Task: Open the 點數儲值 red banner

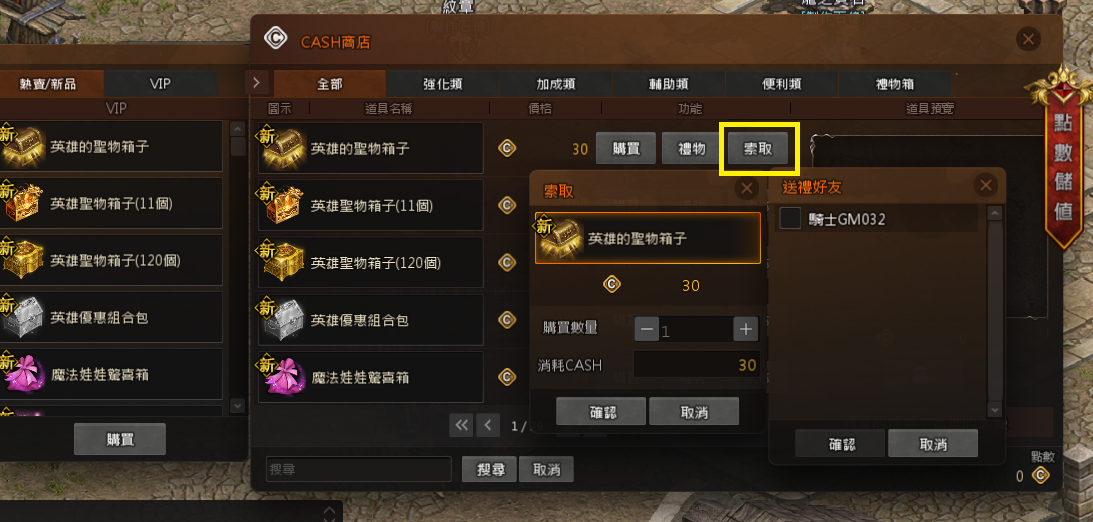Action: coord(1062,158)
